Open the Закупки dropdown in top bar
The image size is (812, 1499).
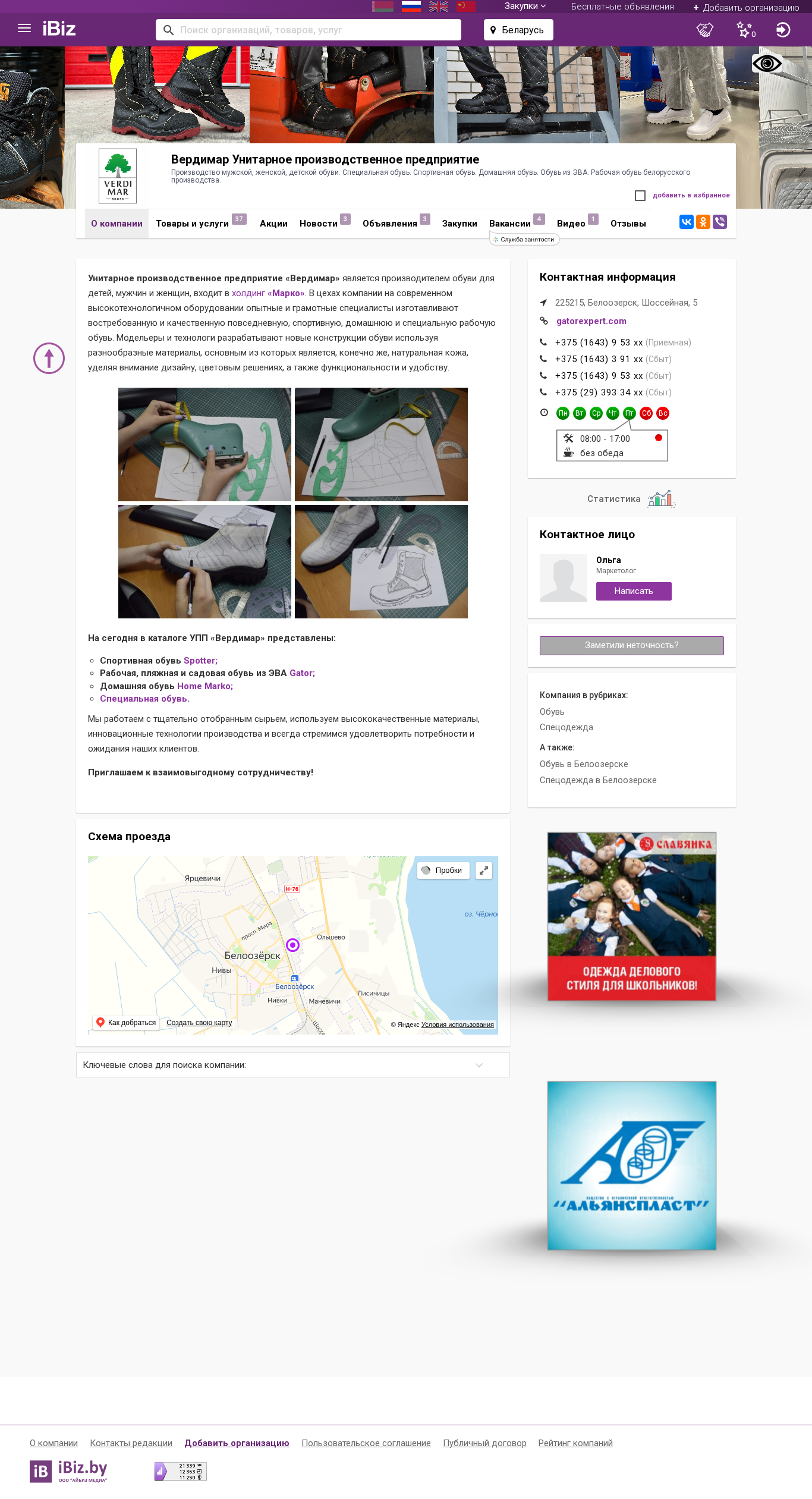coord(525,7)
